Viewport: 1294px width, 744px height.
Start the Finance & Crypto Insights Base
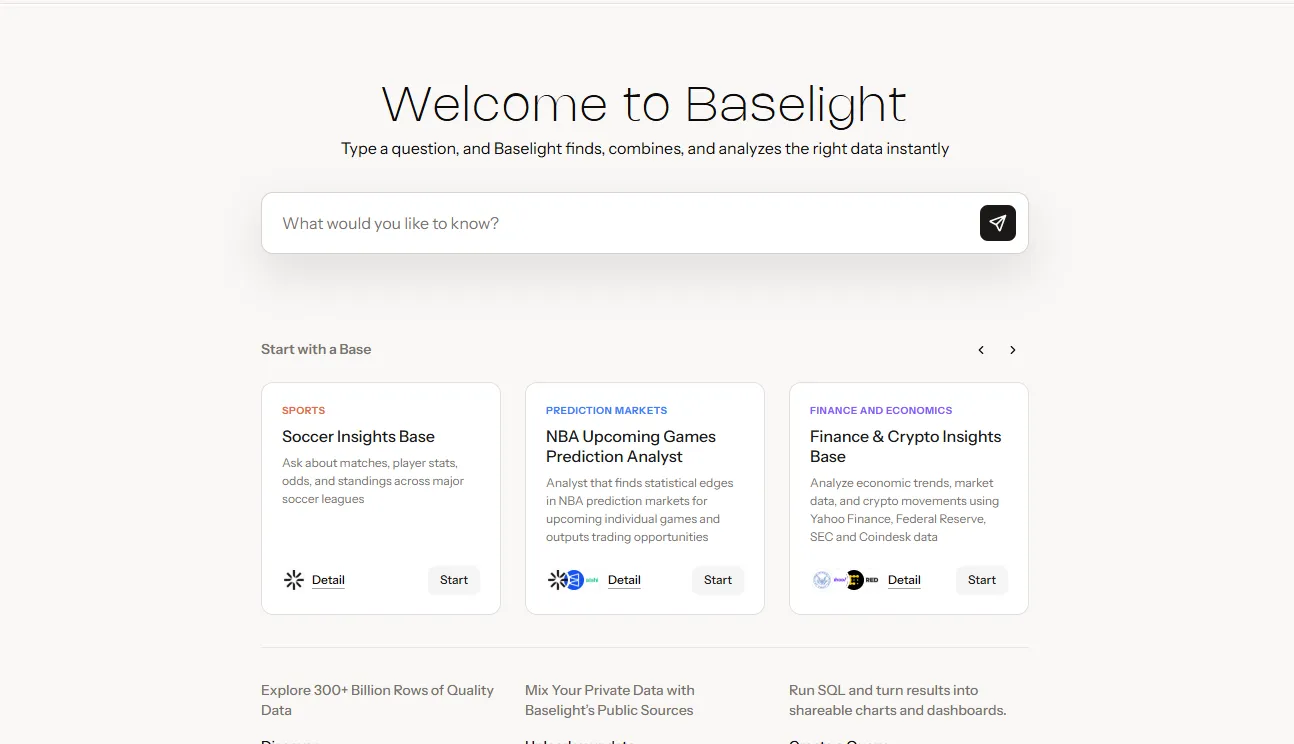[x=981, y=579]
